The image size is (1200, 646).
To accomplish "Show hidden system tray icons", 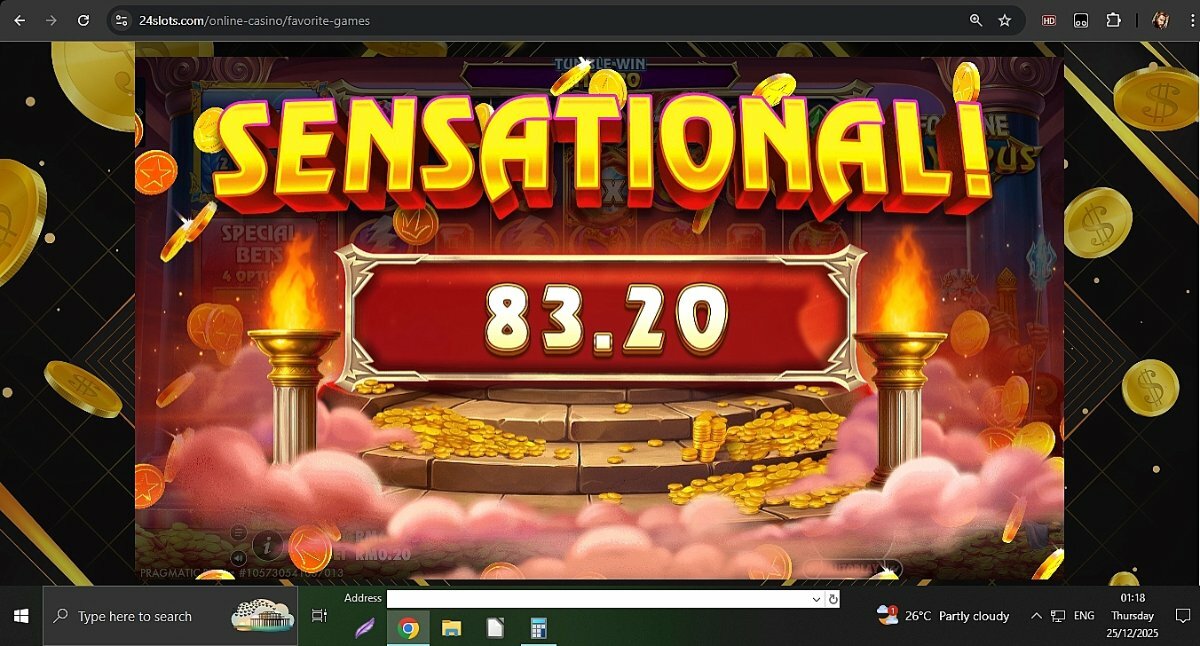I will tap(1036, 616).
